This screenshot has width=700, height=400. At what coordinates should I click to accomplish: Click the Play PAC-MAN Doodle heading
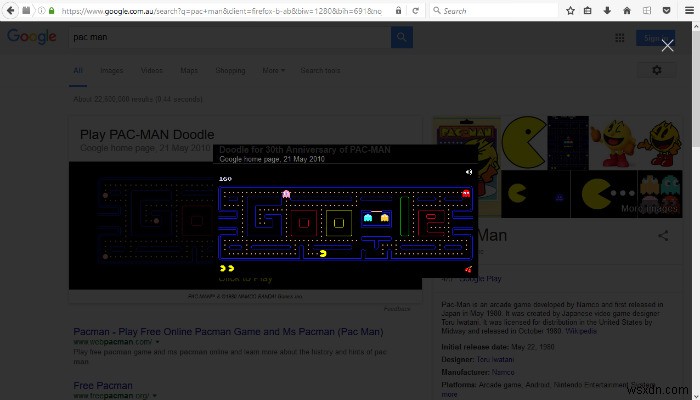(147, 134)
